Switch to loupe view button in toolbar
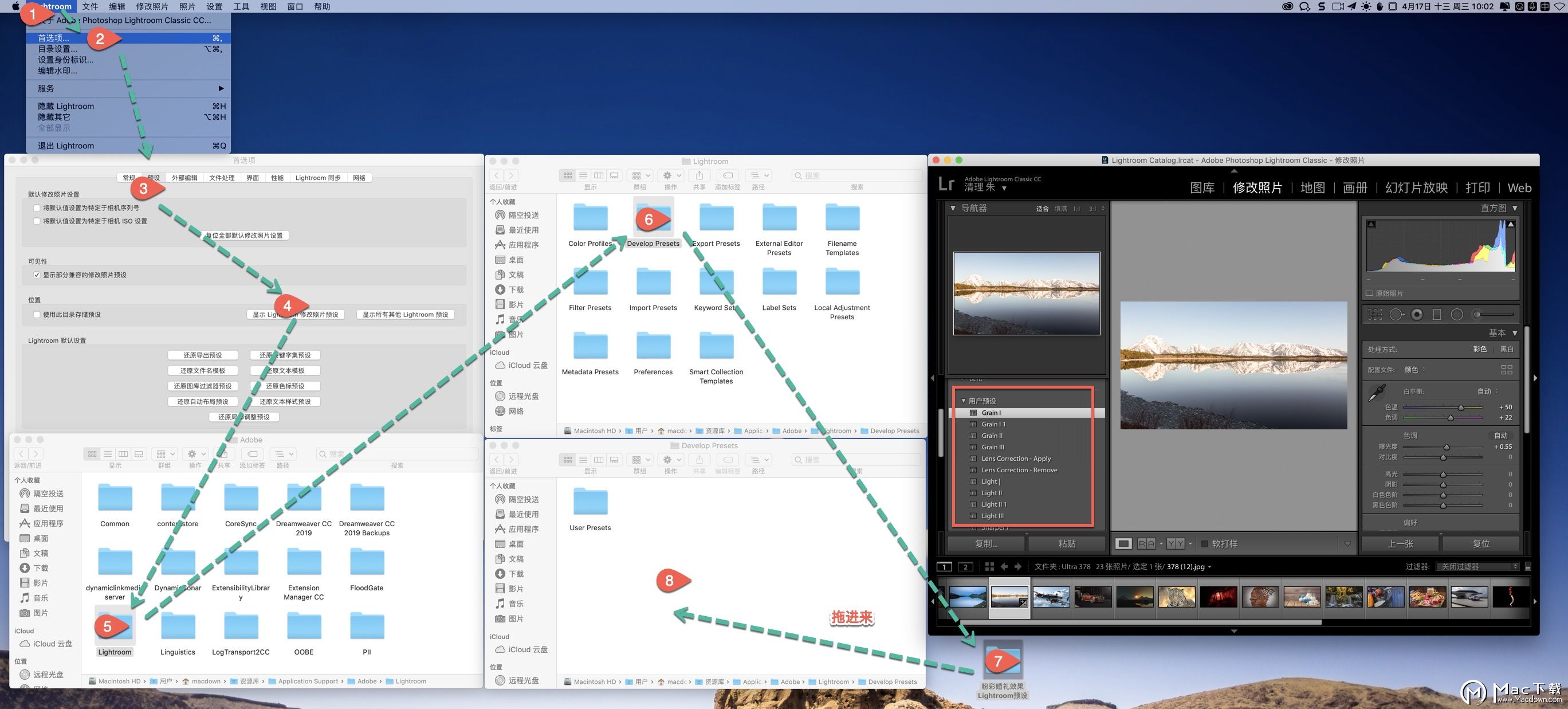The height and width of the screenshot is (709, 1568). tap(1123, 543)
